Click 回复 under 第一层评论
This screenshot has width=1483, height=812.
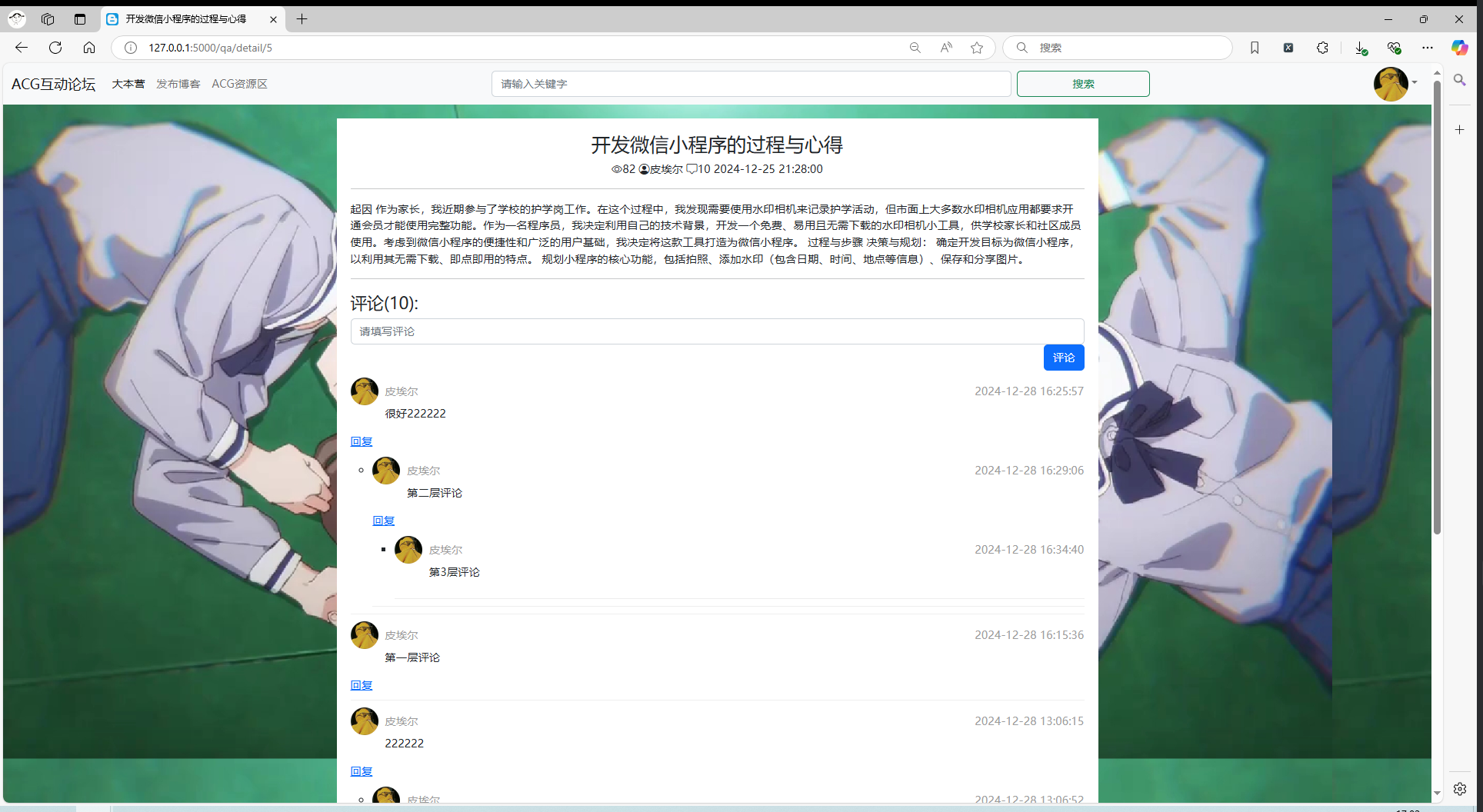tap(362, 685)
